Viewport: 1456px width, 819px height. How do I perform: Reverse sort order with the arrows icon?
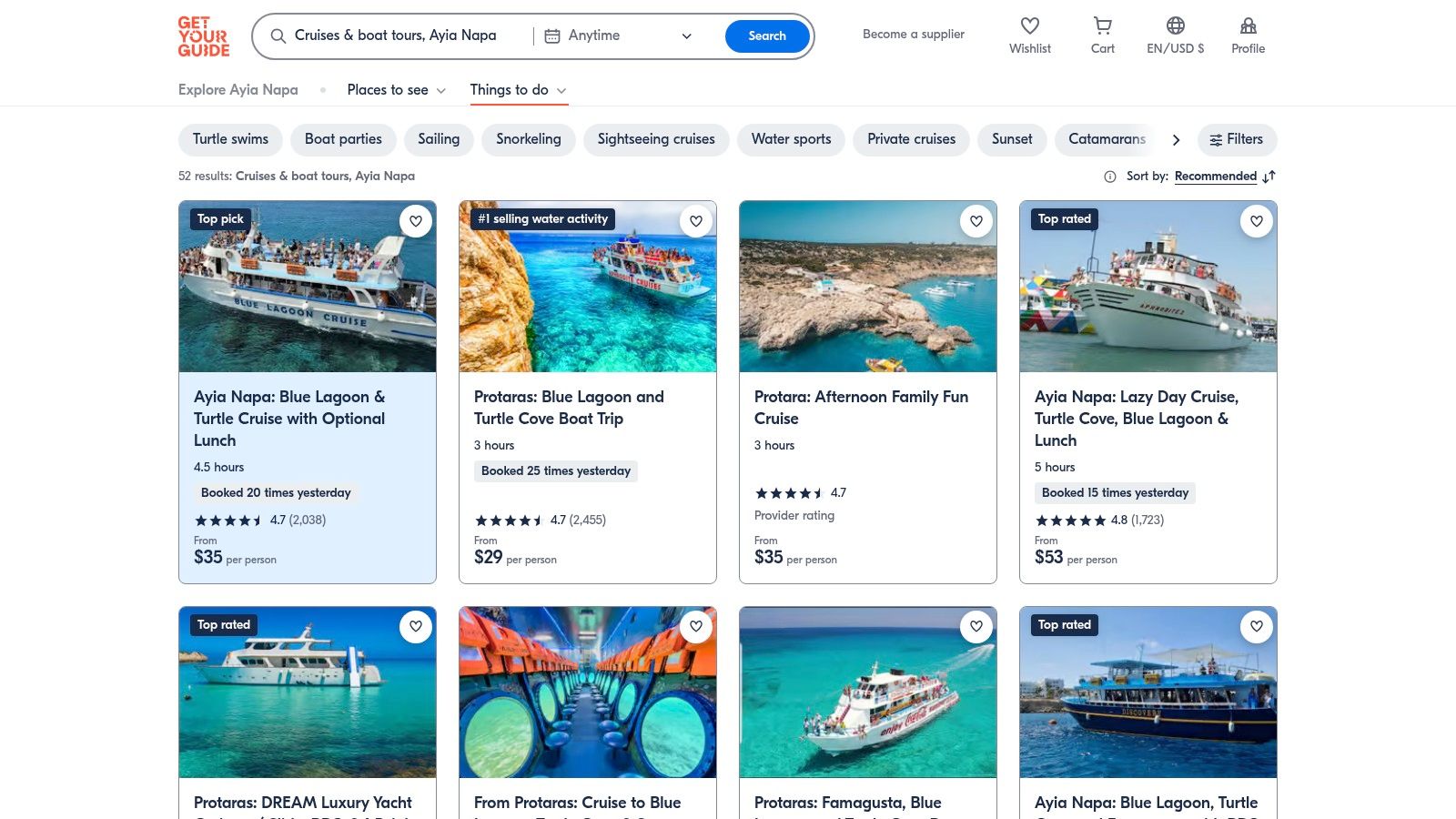point(1269,177)
